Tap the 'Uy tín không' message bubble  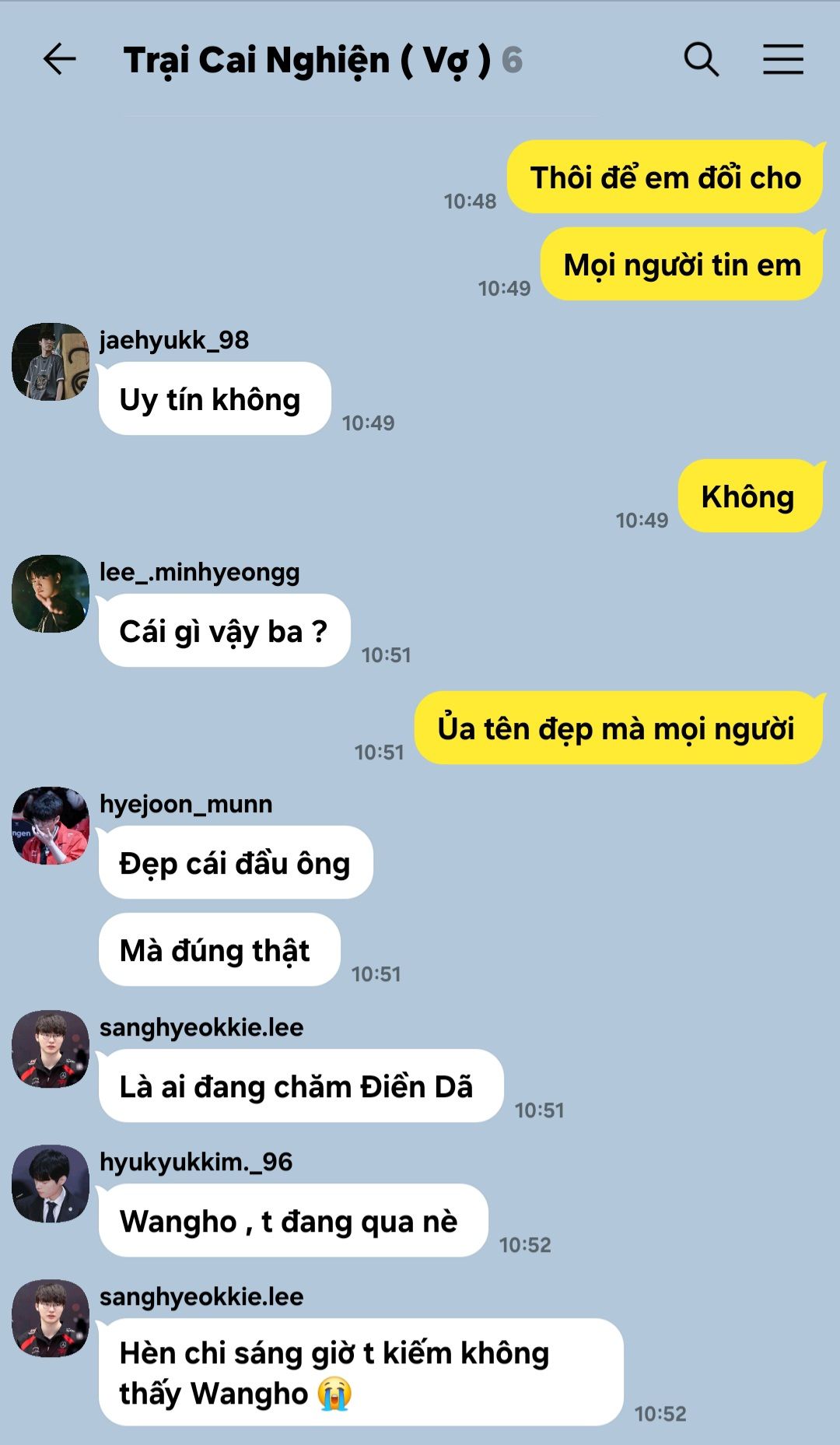pyautogui.click(x=215, y=399)
